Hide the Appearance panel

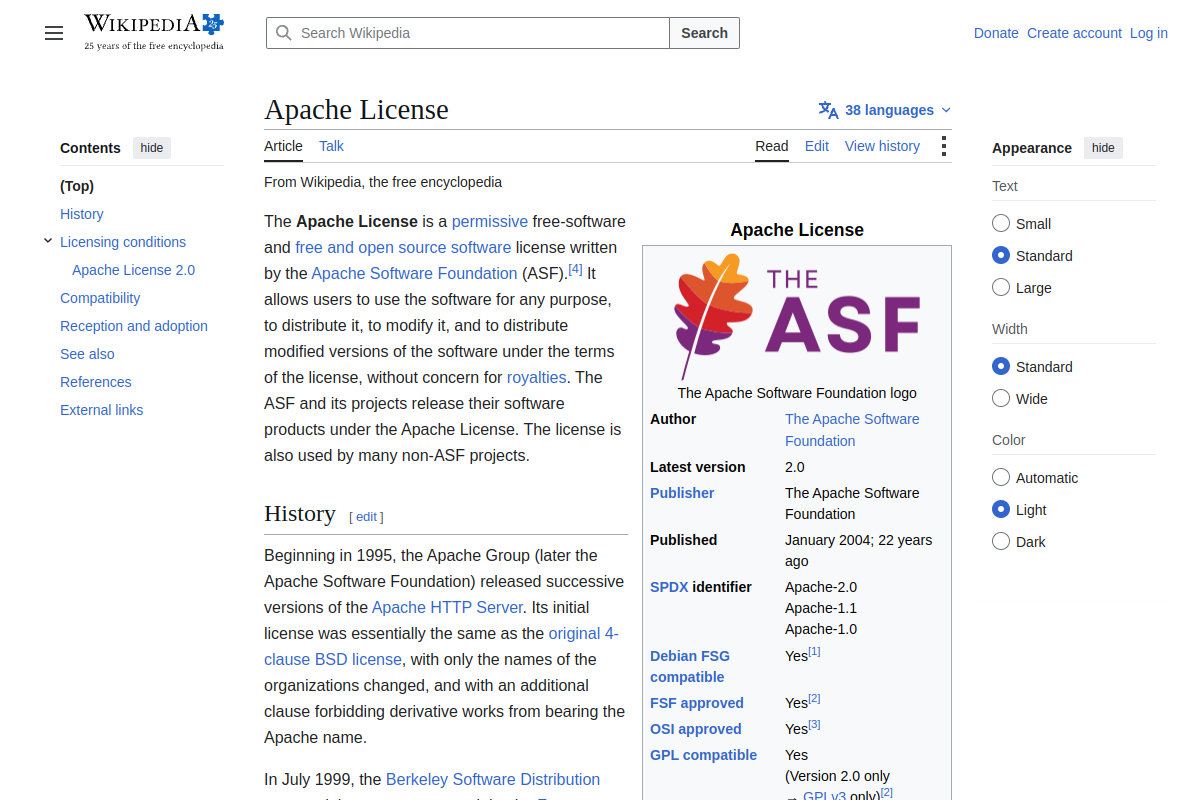(1103, 148)
